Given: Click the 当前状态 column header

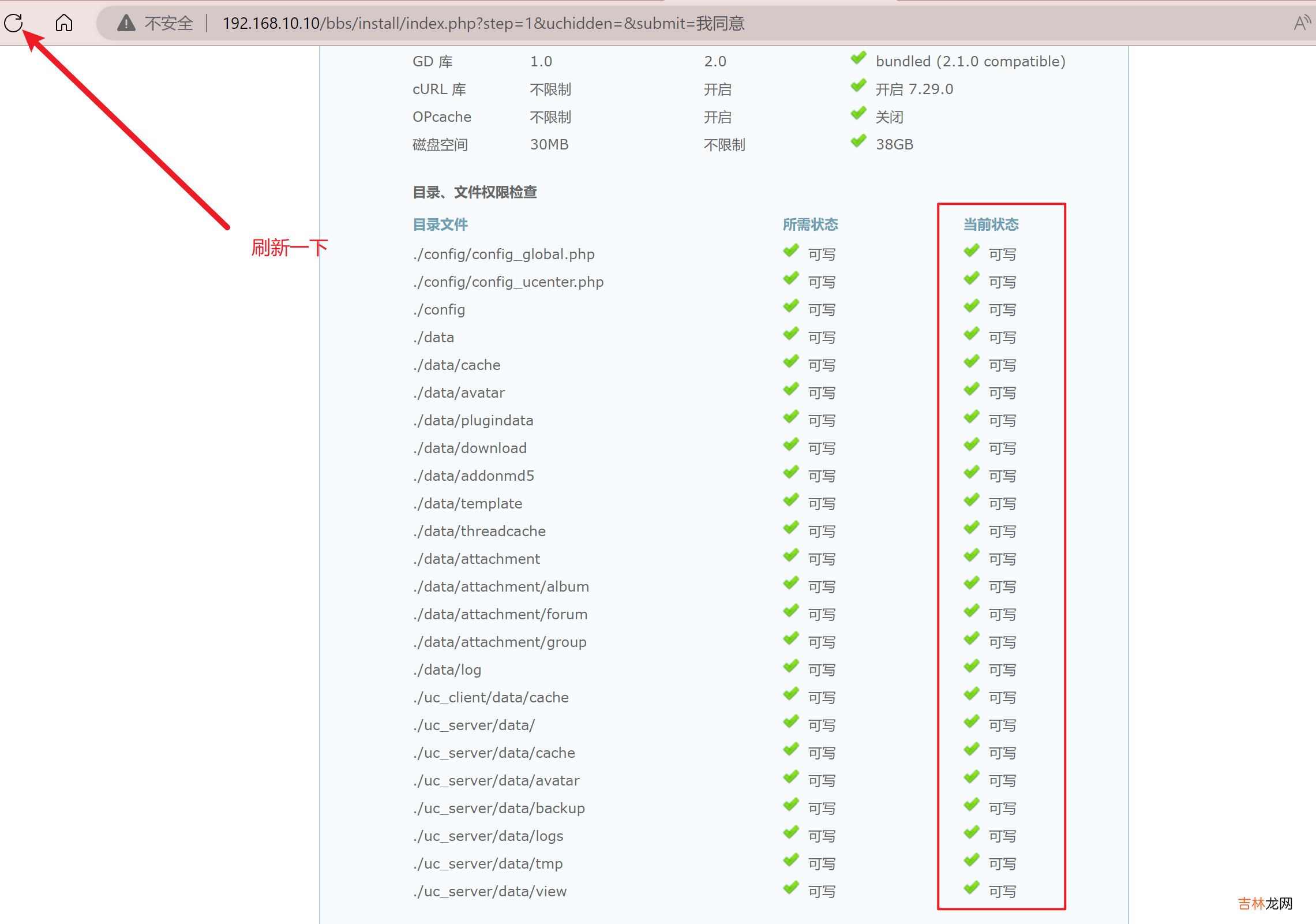Looking at the screenshot, I should pyautogui.click(x=991, y=225).
